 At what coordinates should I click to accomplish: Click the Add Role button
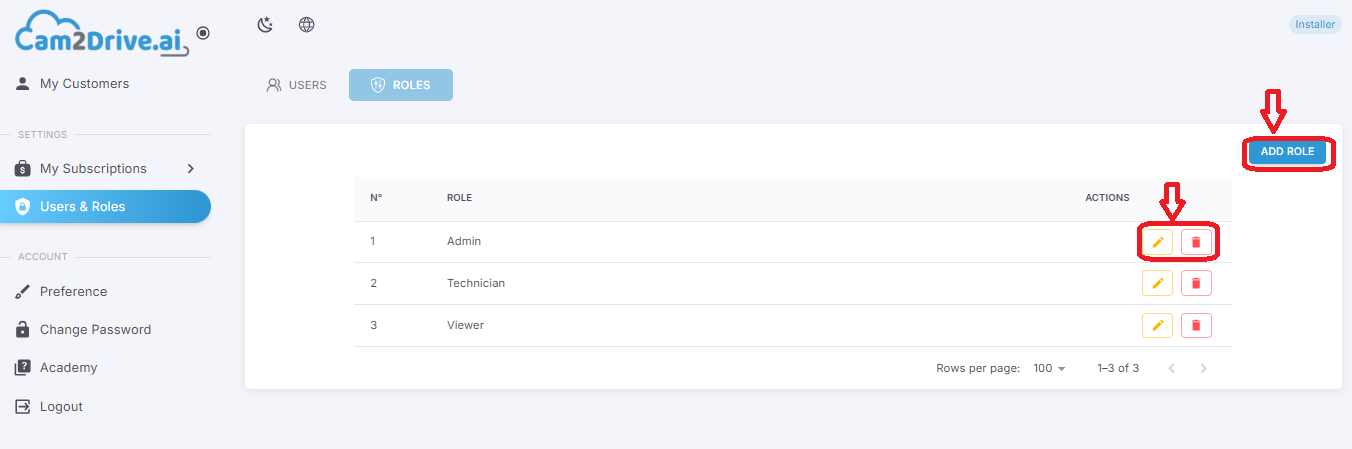point(1287,152)
